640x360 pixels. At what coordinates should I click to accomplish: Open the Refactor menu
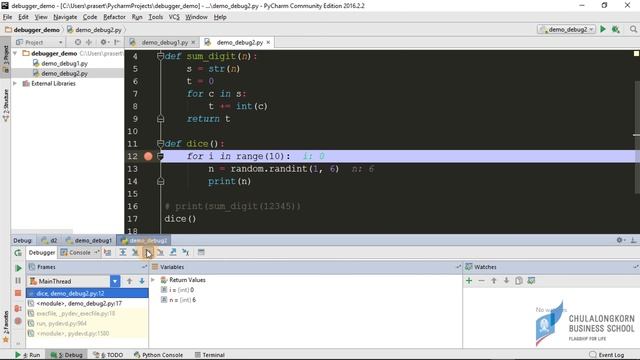[114, 17]
